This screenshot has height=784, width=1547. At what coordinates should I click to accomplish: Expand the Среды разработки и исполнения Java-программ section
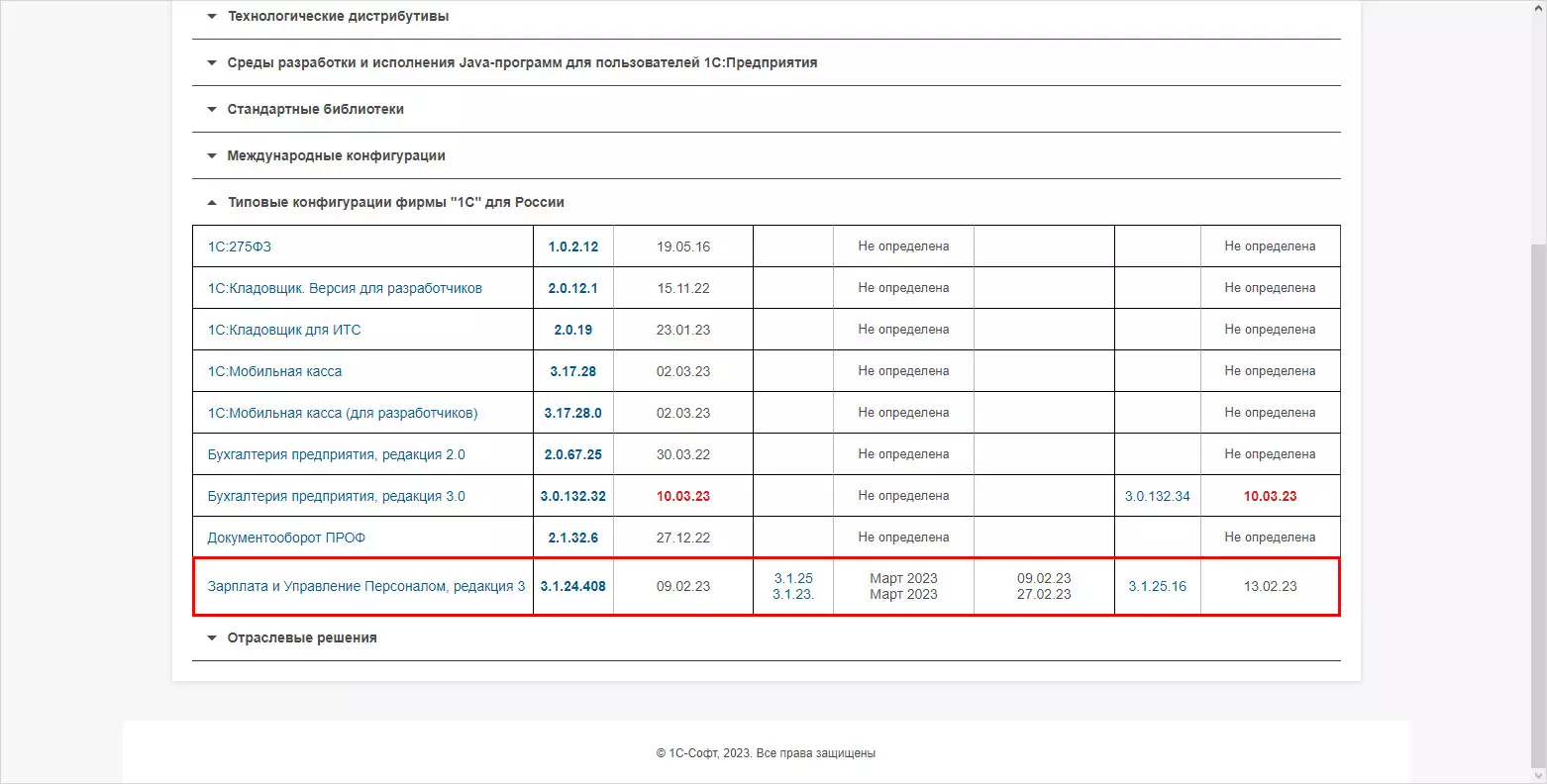coord(522,62)
